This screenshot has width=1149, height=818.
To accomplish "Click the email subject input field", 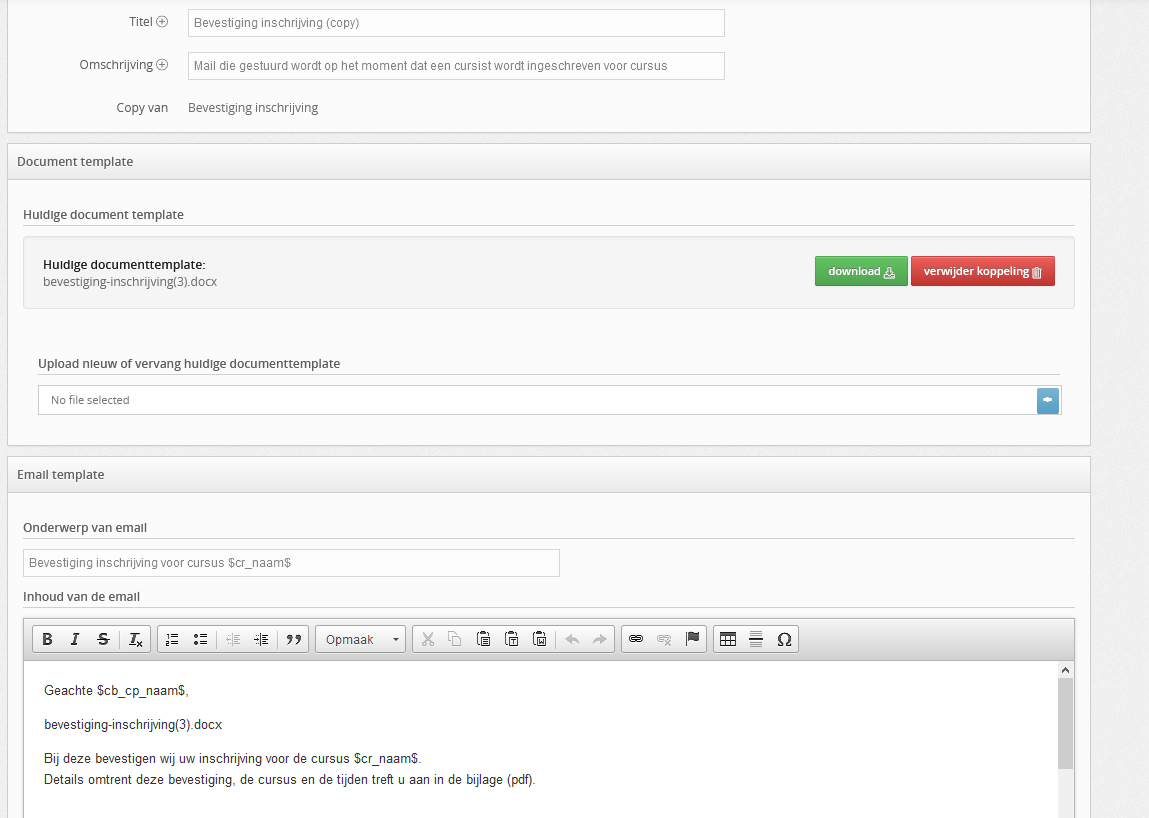I will click(x=291, y=563).
